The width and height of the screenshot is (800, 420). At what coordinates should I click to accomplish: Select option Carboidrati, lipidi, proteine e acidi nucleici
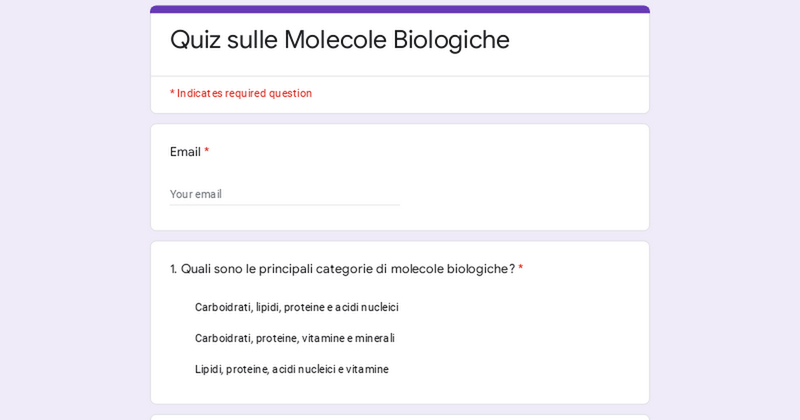point(296,307)
